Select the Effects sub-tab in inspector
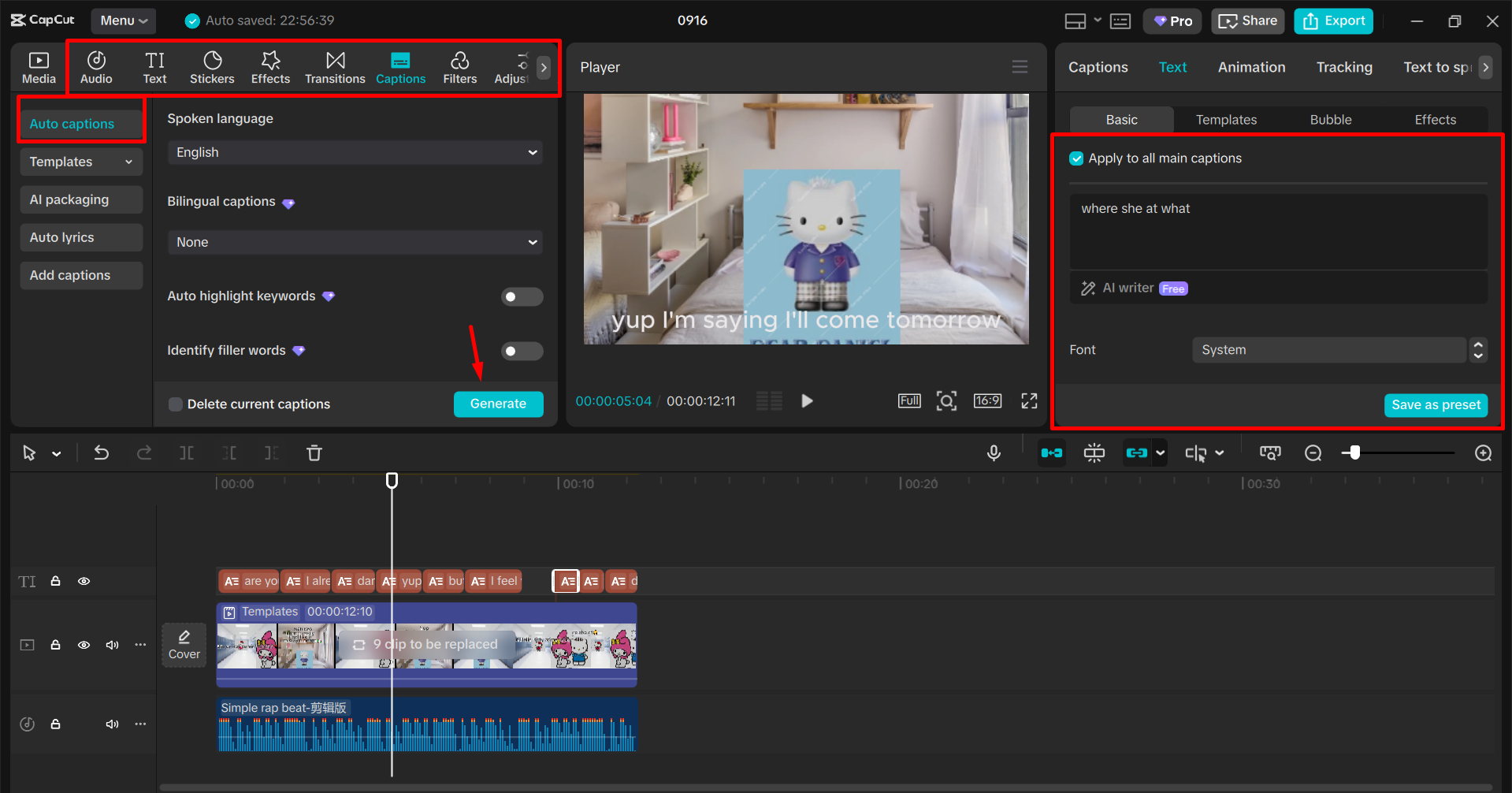The width and height of the screenshot is (1512, 793). pyautogui.click(x=1435, y=120)
